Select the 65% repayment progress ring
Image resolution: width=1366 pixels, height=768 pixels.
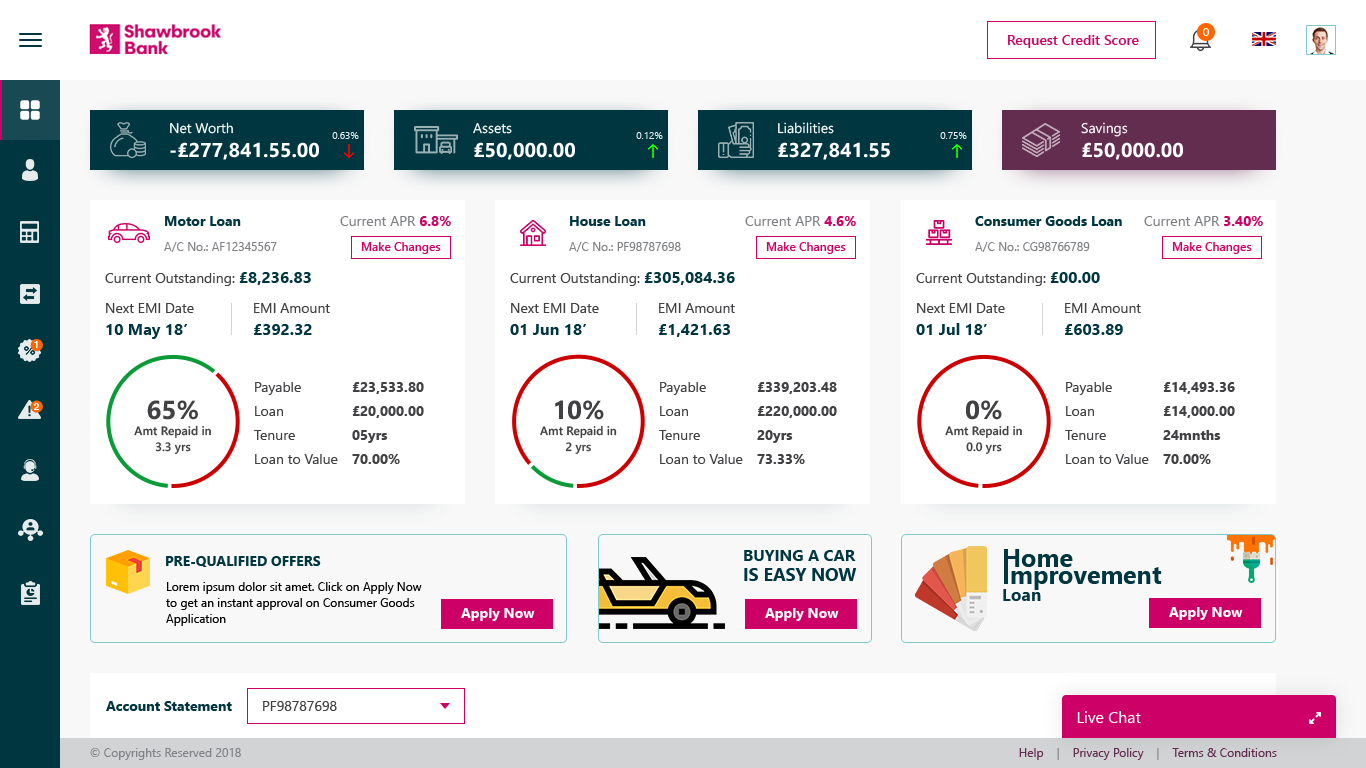pyautogui.click(x=173, y=421)
